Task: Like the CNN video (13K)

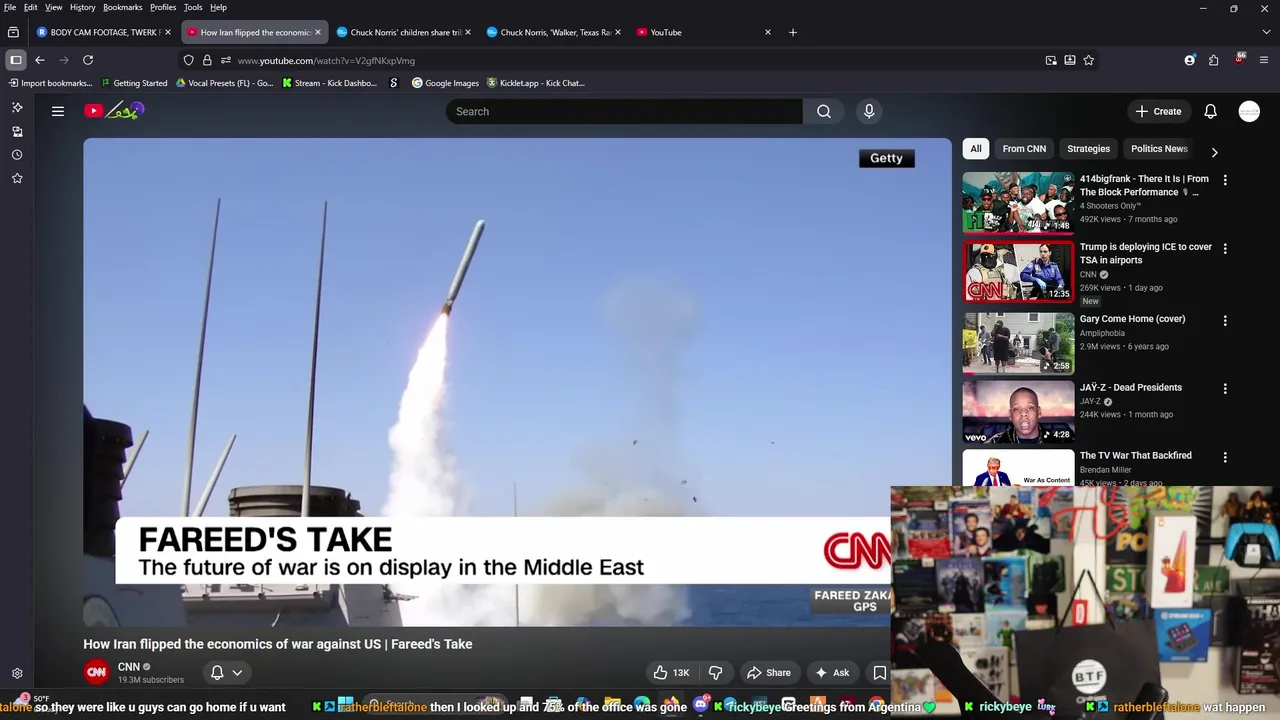Action: [x=671, y=673]
